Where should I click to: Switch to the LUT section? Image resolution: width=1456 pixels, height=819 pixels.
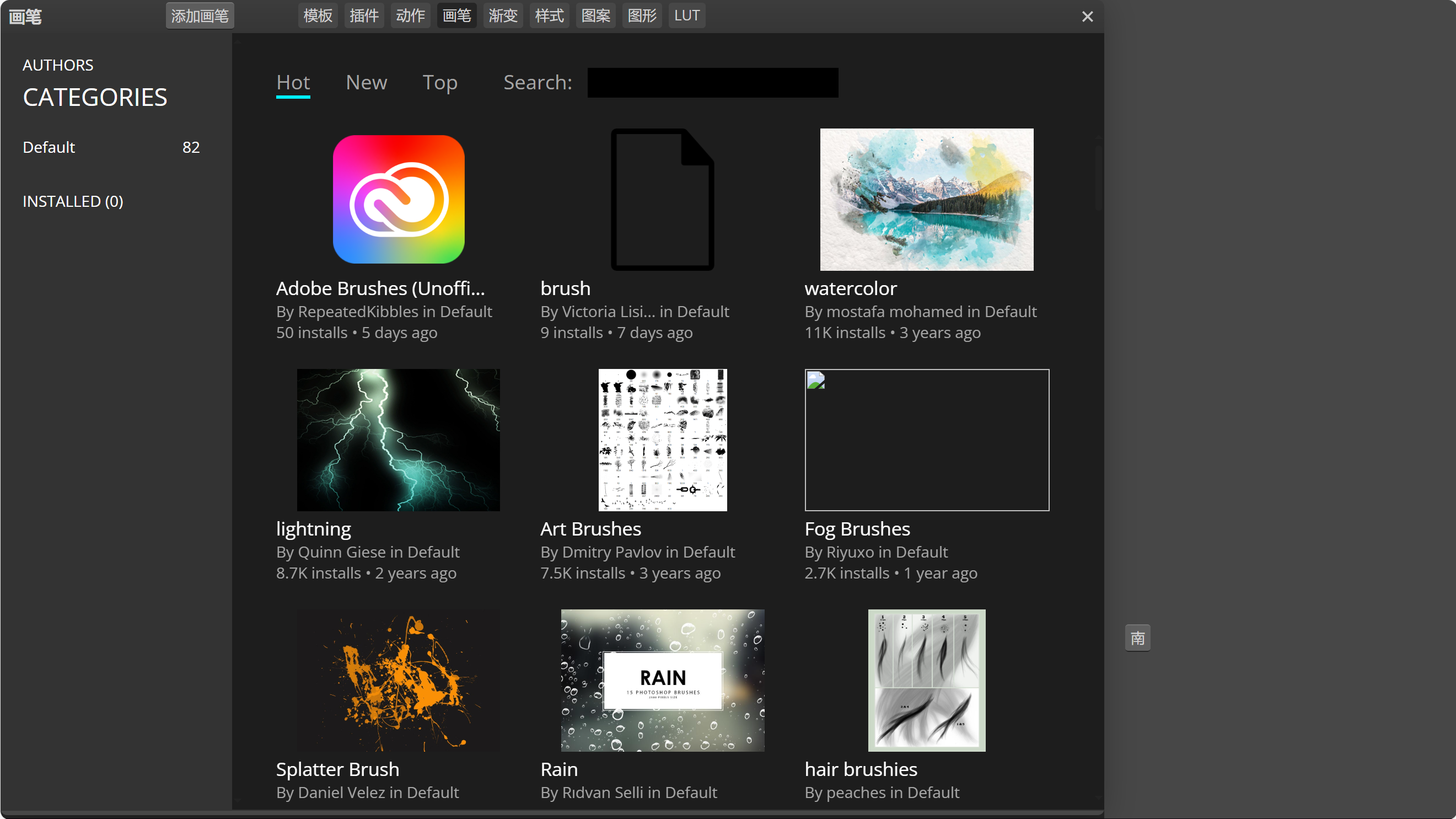tap(686, 16)
